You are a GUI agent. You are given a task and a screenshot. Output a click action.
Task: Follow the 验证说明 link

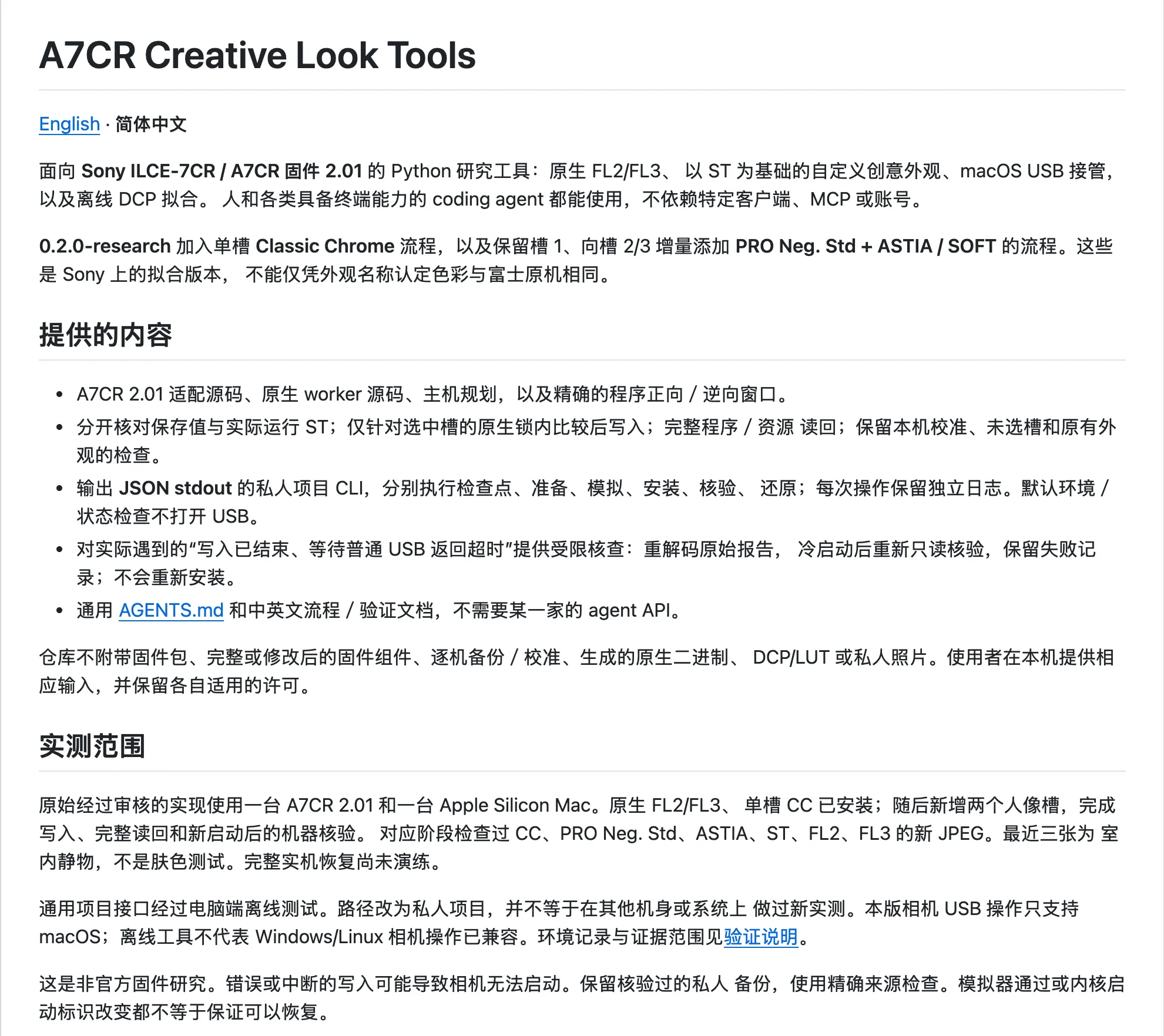760,937
